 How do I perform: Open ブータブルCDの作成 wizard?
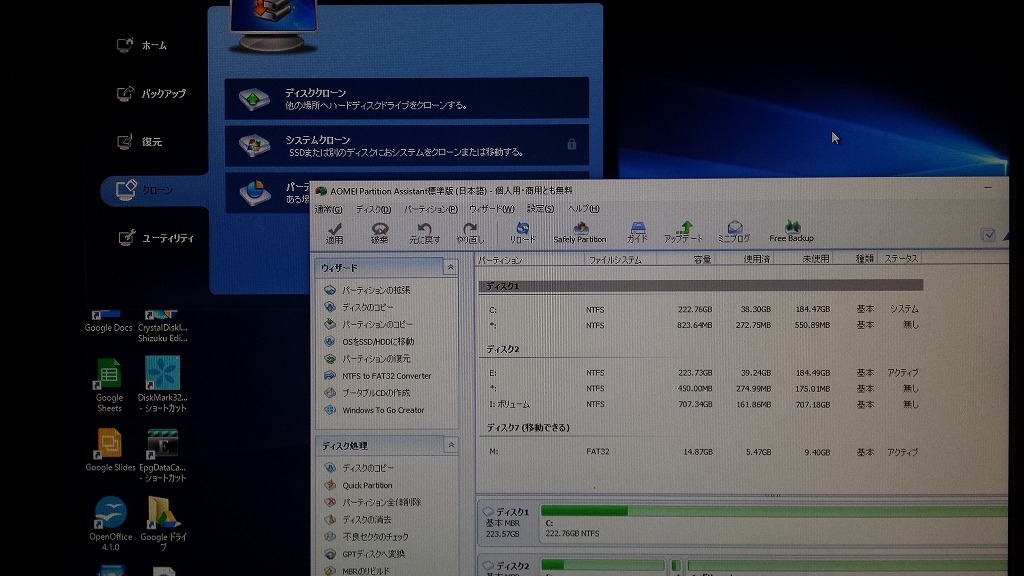tap(368, 392)
